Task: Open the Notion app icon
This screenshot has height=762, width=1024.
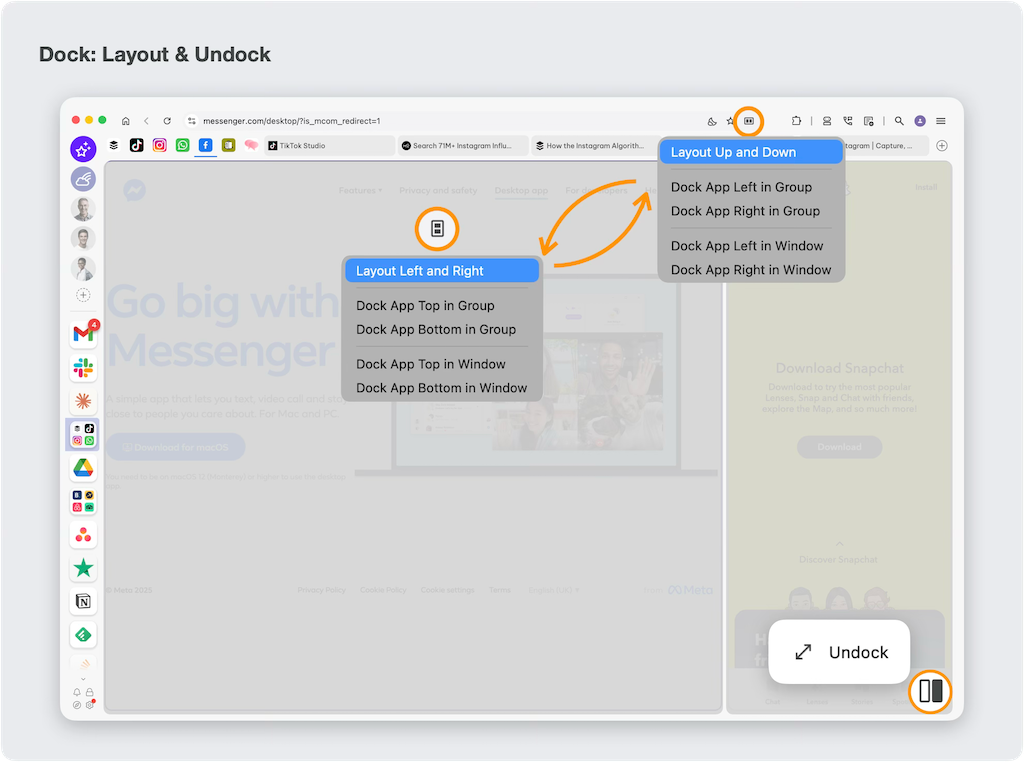Action: tap(83, 601)
